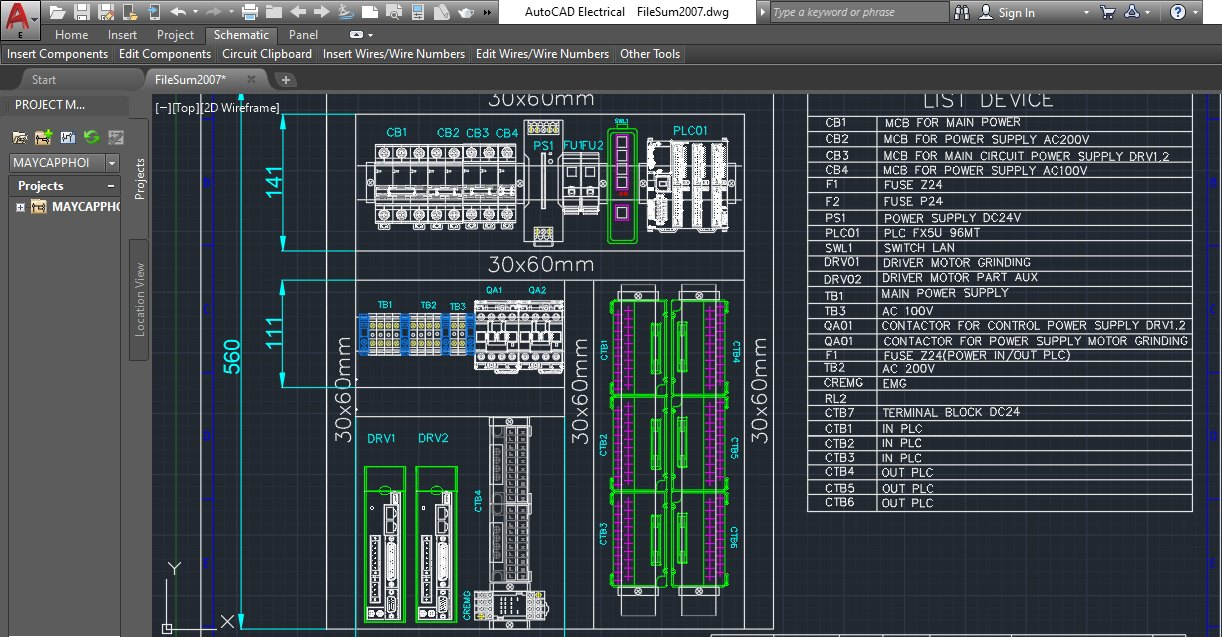Click the paper roll icon in quick access toolbar
Viewport: 1222px width, 637px height.
[442, 12]
